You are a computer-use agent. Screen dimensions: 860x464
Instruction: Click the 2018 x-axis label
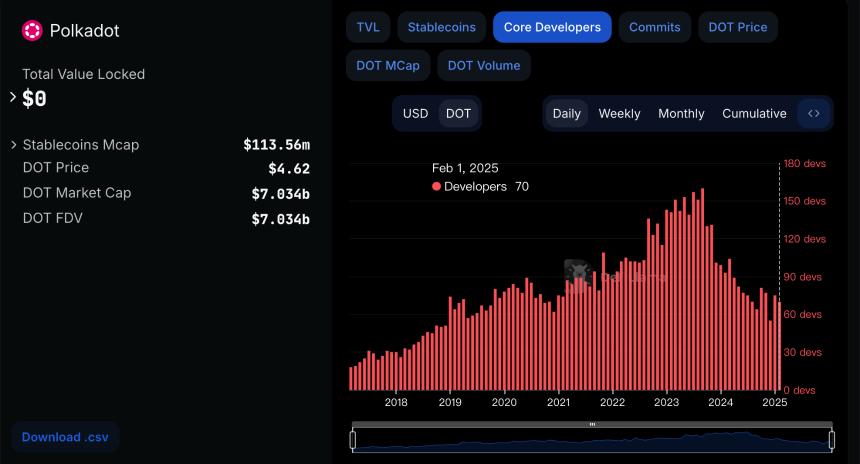(396, 402)
